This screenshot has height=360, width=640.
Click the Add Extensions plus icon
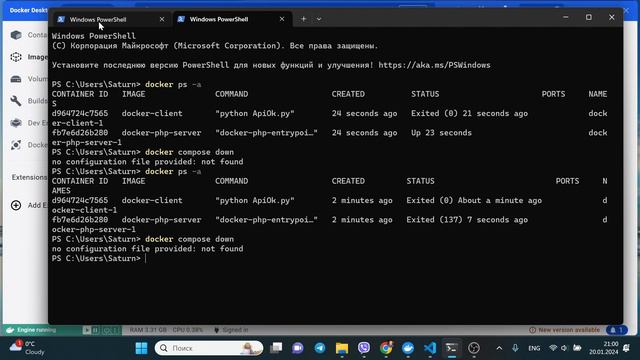[x=16, y=205]
